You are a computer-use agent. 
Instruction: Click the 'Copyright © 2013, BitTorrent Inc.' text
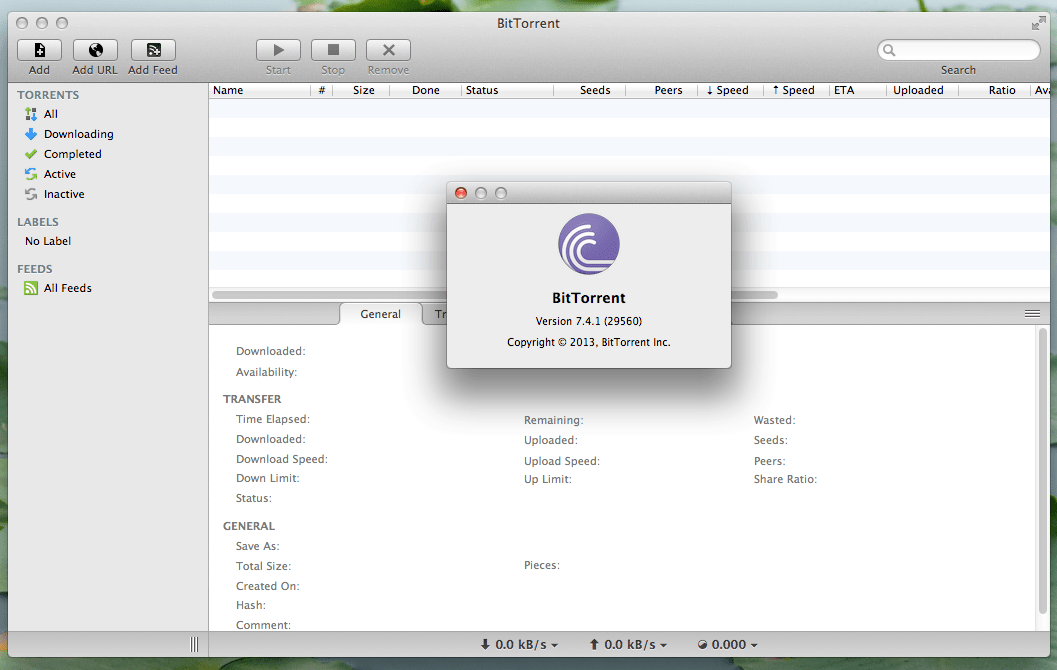point(588,342)
